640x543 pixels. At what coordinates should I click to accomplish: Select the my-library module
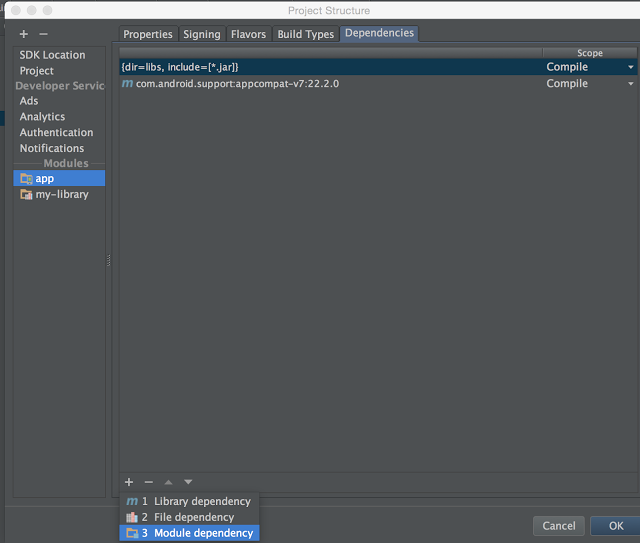[x=61, y=194]
